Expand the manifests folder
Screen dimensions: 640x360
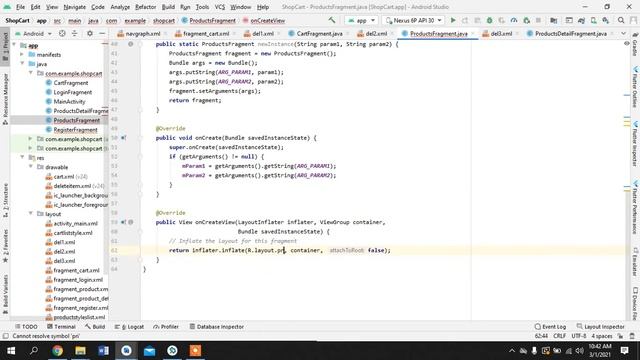pyautogui.click(x=22, y=55)
